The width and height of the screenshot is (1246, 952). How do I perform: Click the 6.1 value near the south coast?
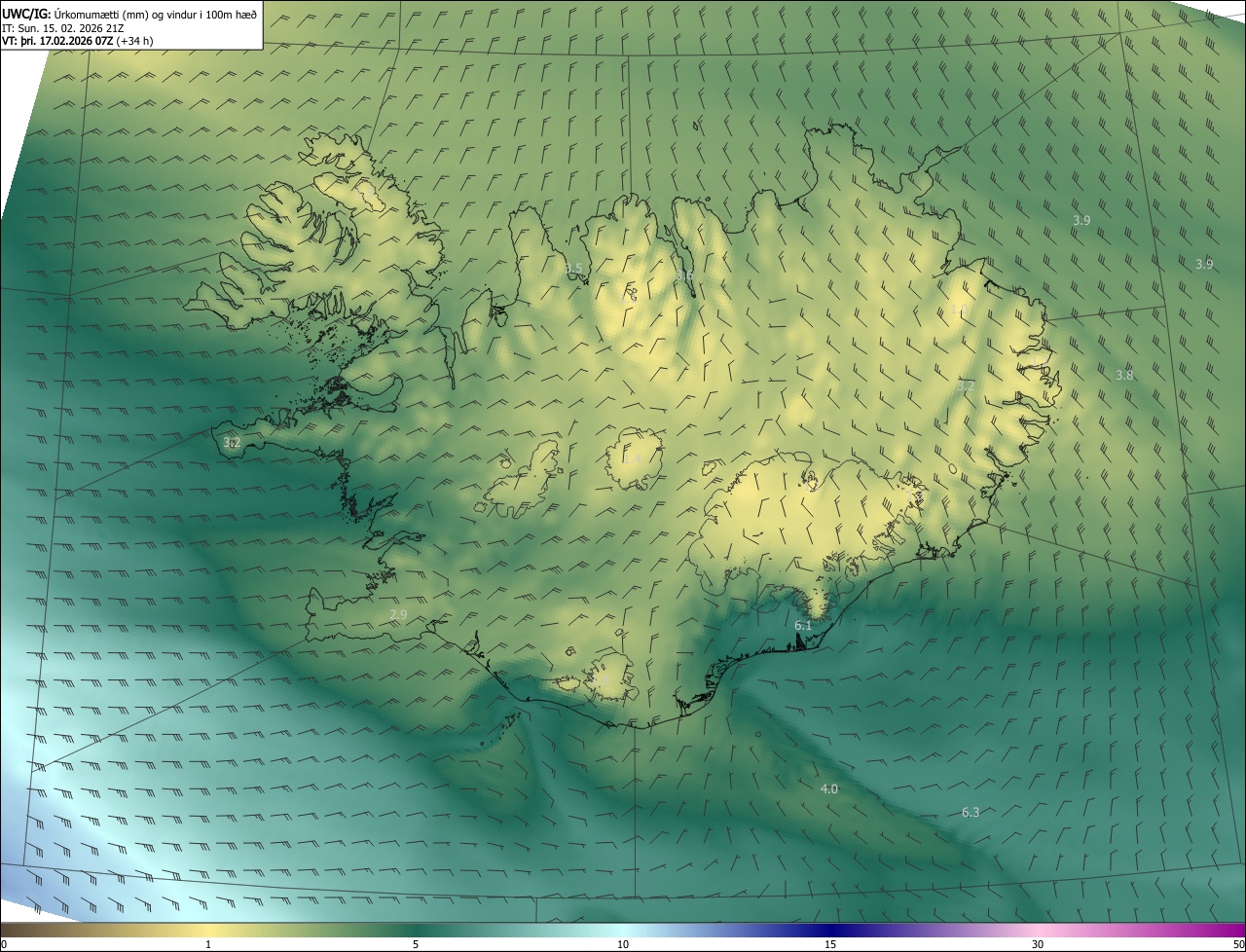(803, 625)
